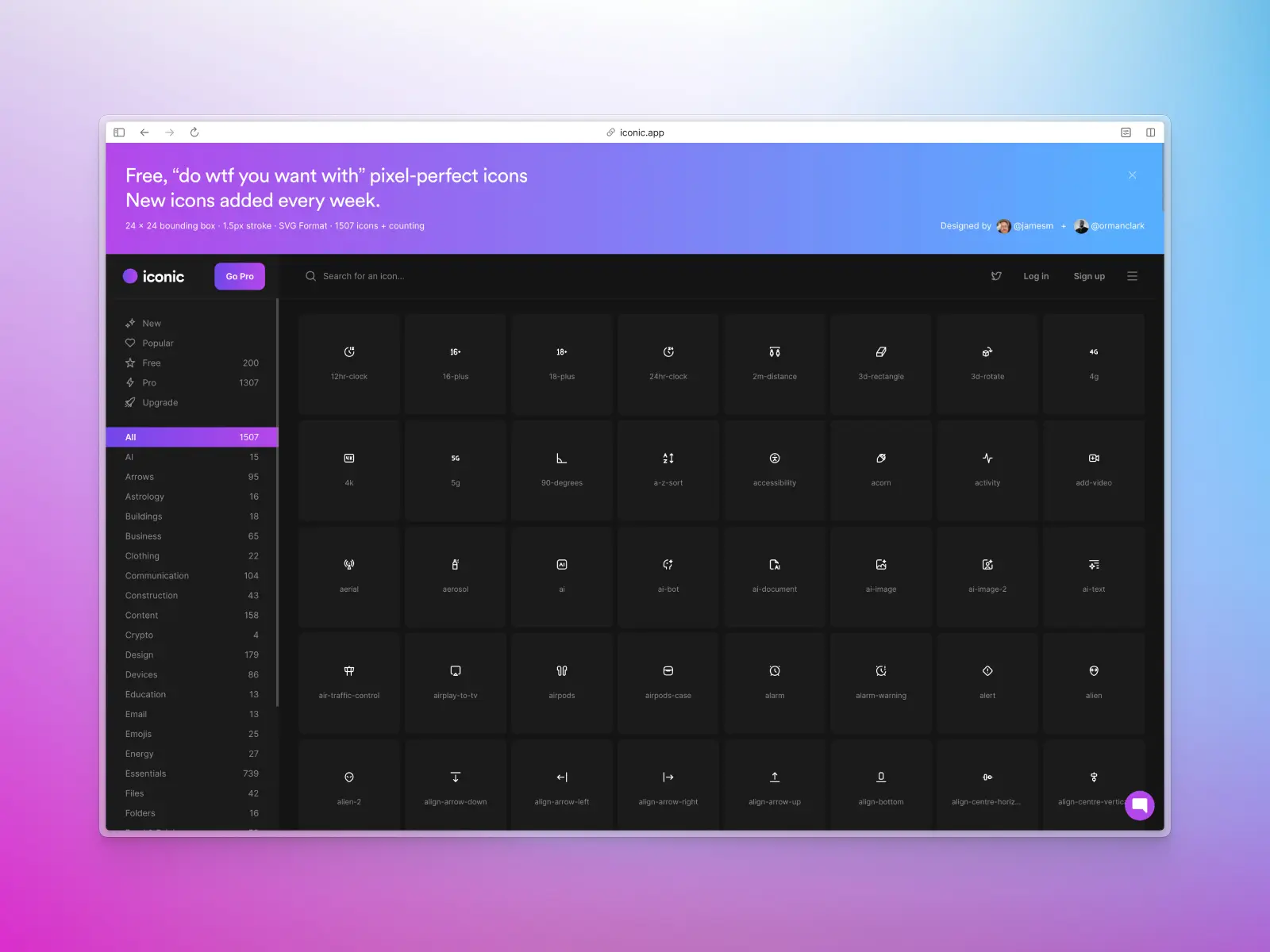Image resolution: width=1270 pixels, height=952 pixels.
Task: Select the Essentials category
Action: click(192, 773)
